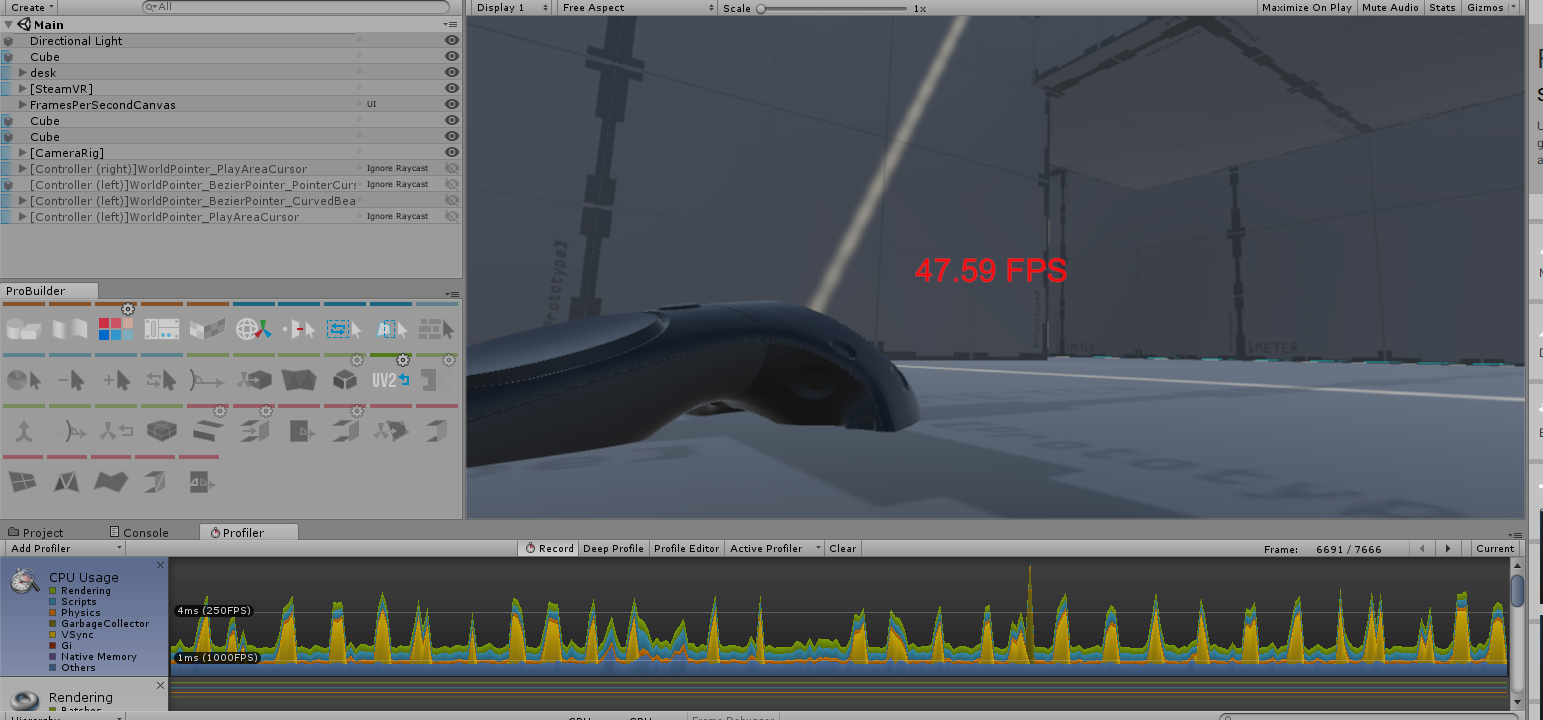The height and width of the screenshot is (720, 1543).
Task: Toggle ProBuilder handle alignment globe icon
Action: (254, 329)
